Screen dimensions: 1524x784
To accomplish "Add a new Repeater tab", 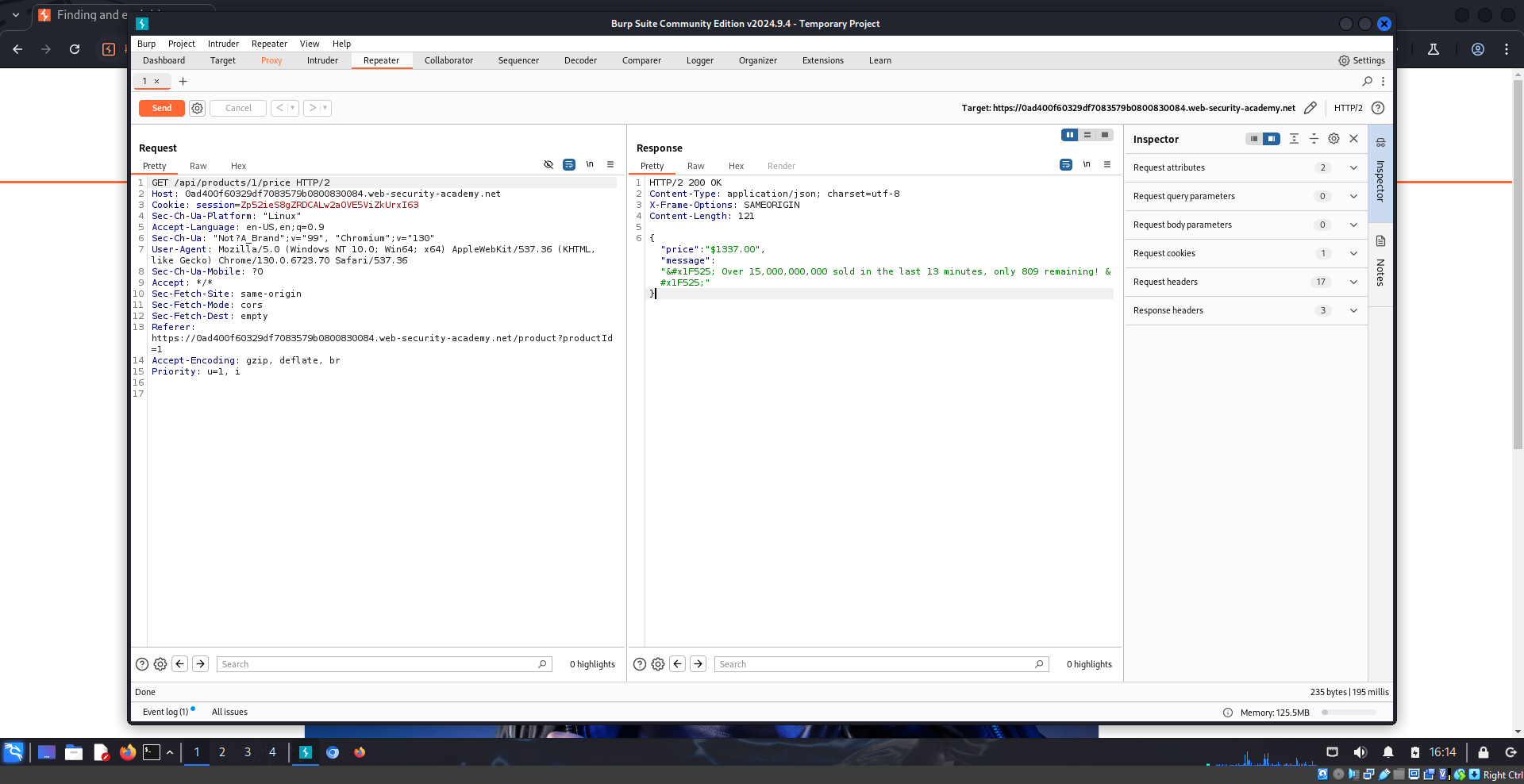I will (x=183, y=81).
